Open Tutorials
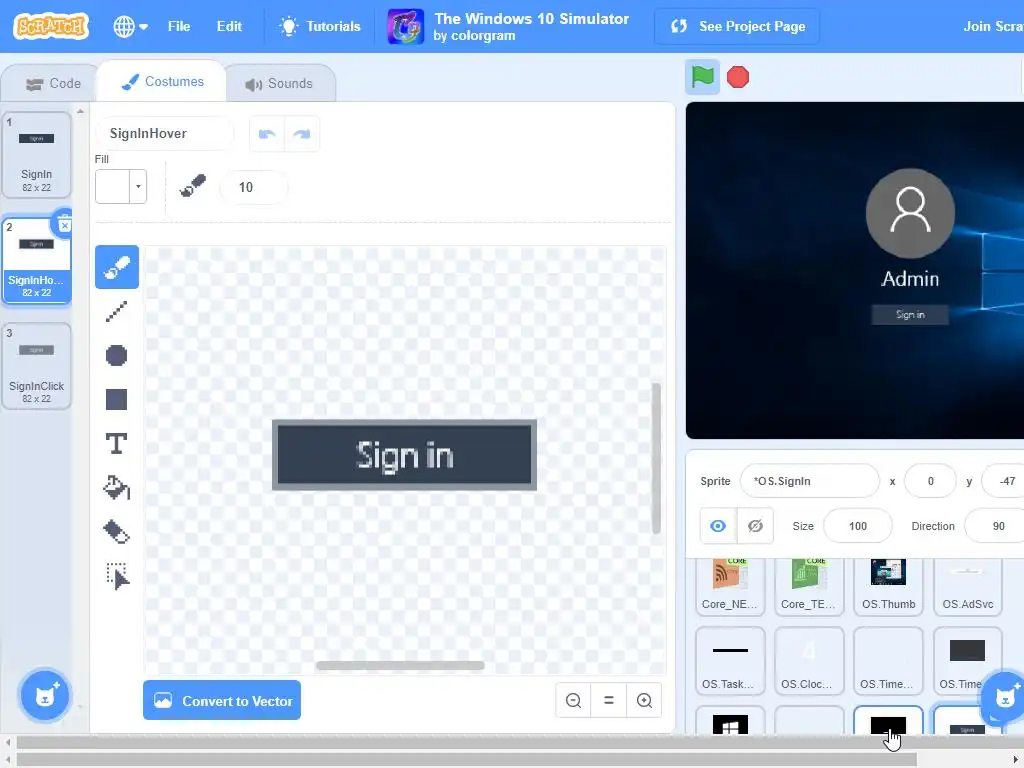Screen dimensions: 1024x768 320,26
